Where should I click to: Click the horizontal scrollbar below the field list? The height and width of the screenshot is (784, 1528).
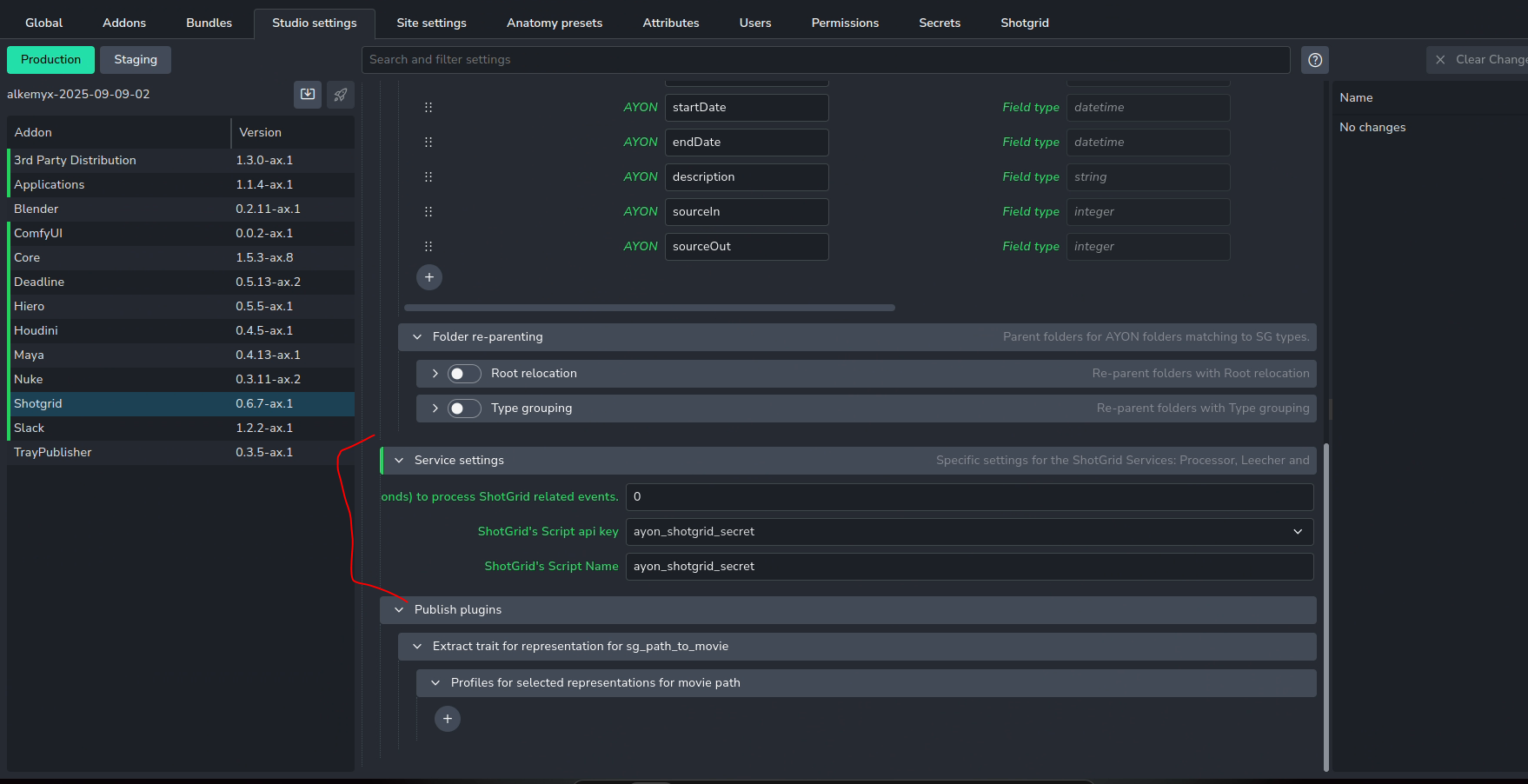(x=649, y=308)
